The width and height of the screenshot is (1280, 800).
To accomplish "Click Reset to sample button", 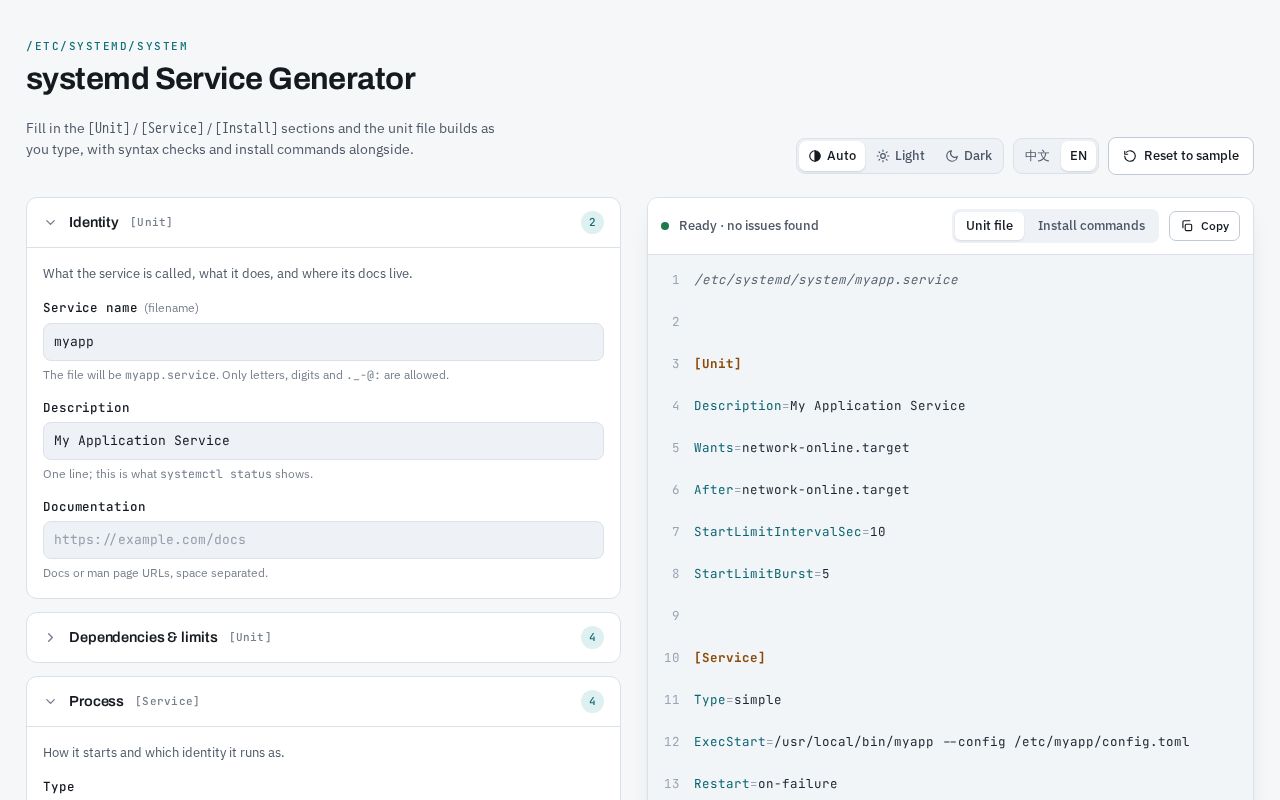I will [x=1181, y=156].
